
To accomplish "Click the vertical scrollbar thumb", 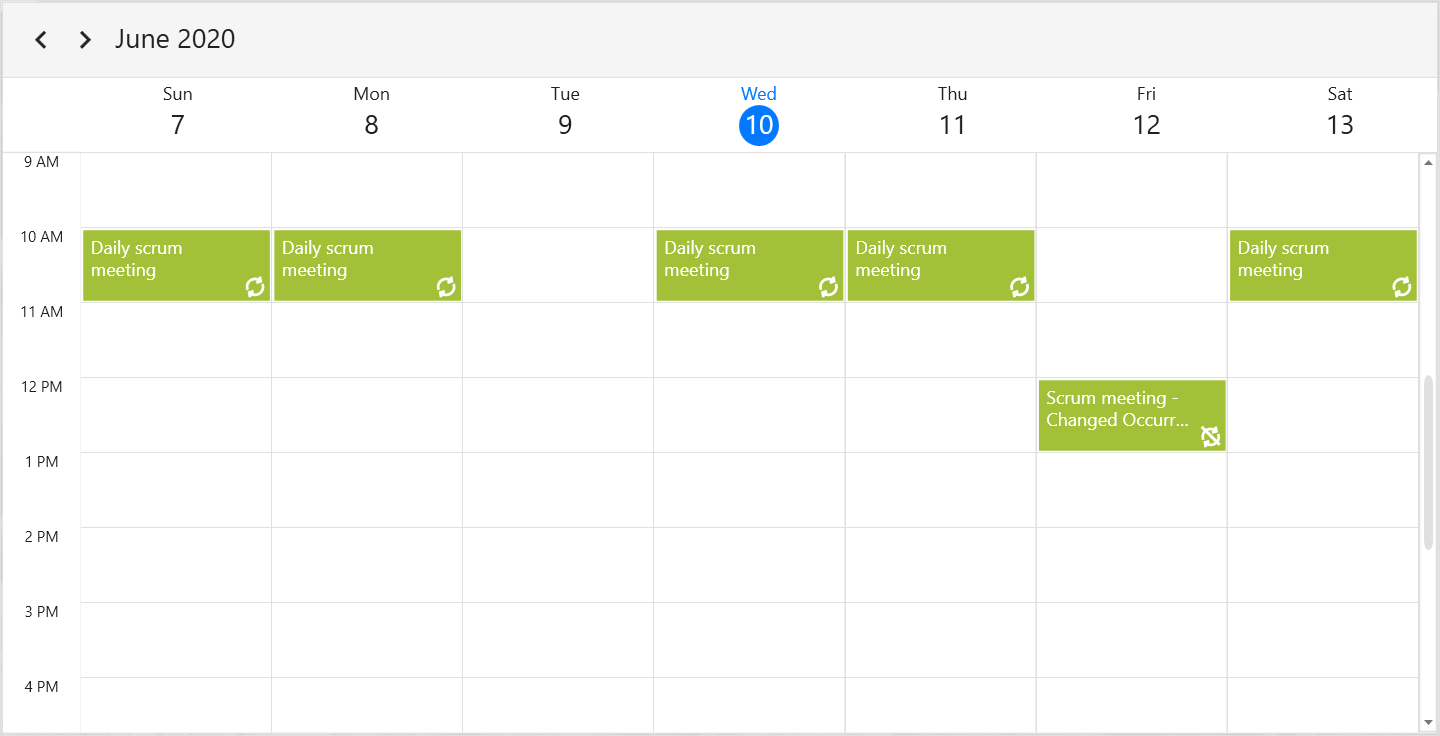I will 1428,460.
